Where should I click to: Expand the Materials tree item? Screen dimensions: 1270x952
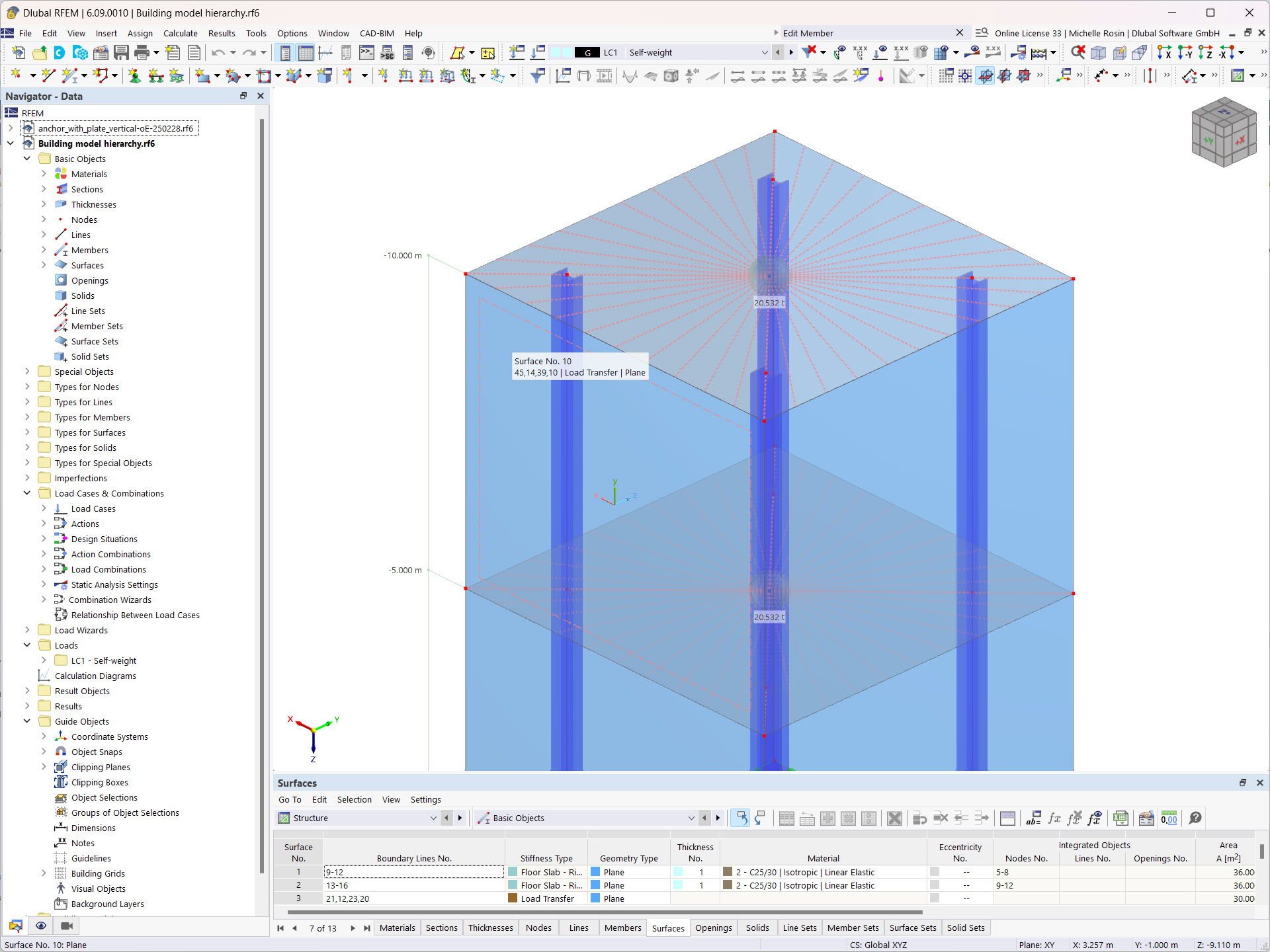click(x=44, y=173)
